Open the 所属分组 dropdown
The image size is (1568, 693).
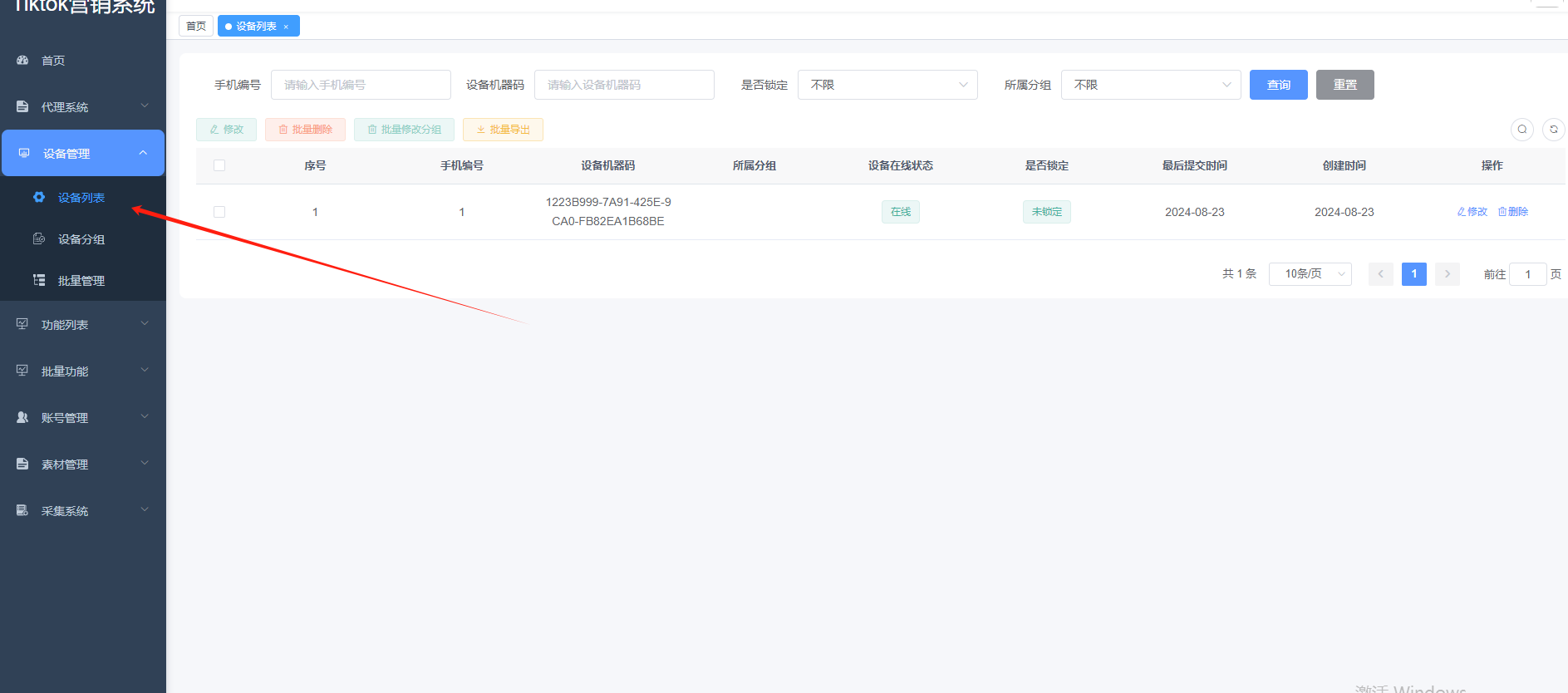(x=1151, y=85)
